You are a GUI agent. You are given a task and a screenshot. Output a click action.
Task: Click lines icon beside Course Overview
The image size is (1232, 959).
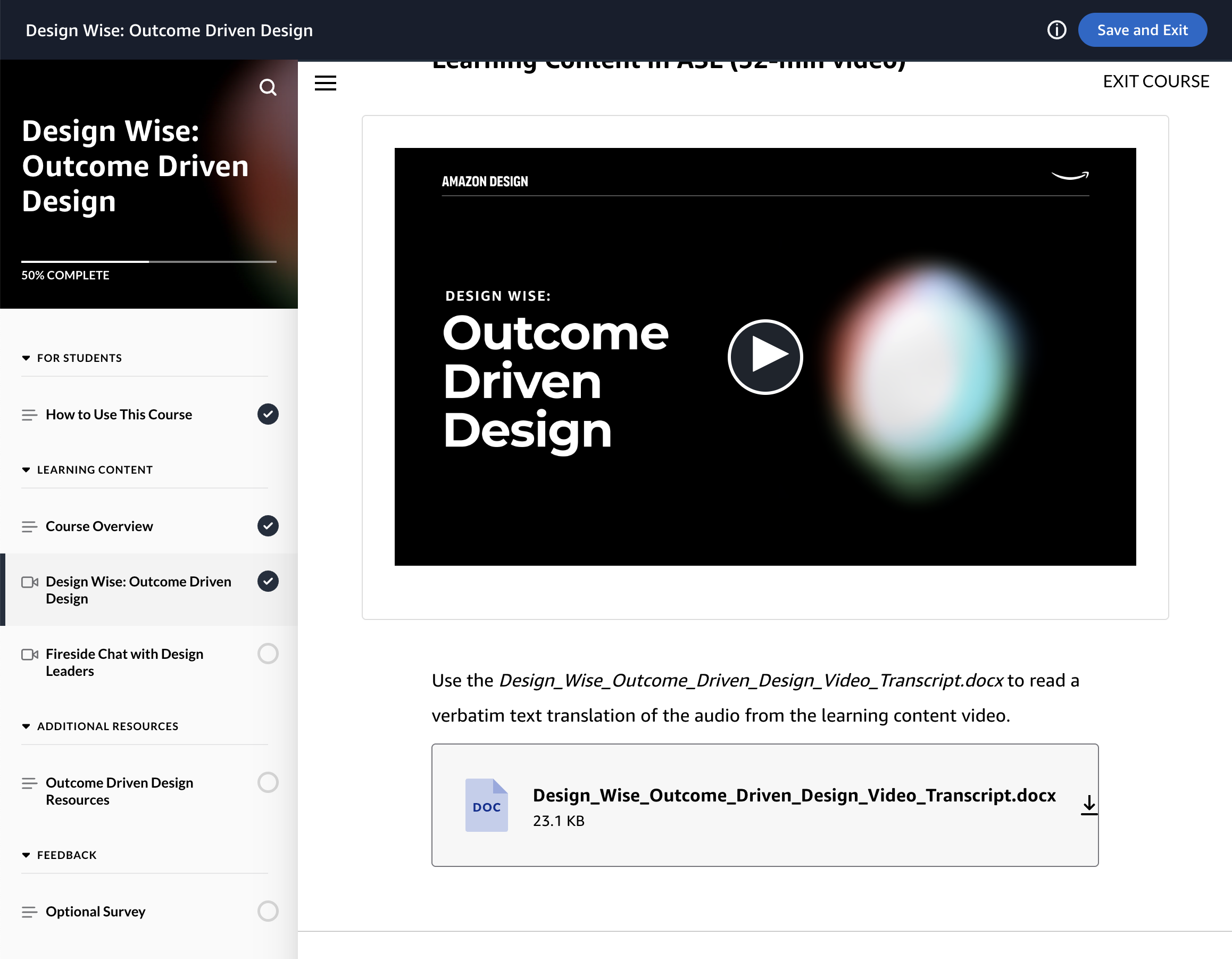[29, 527]
